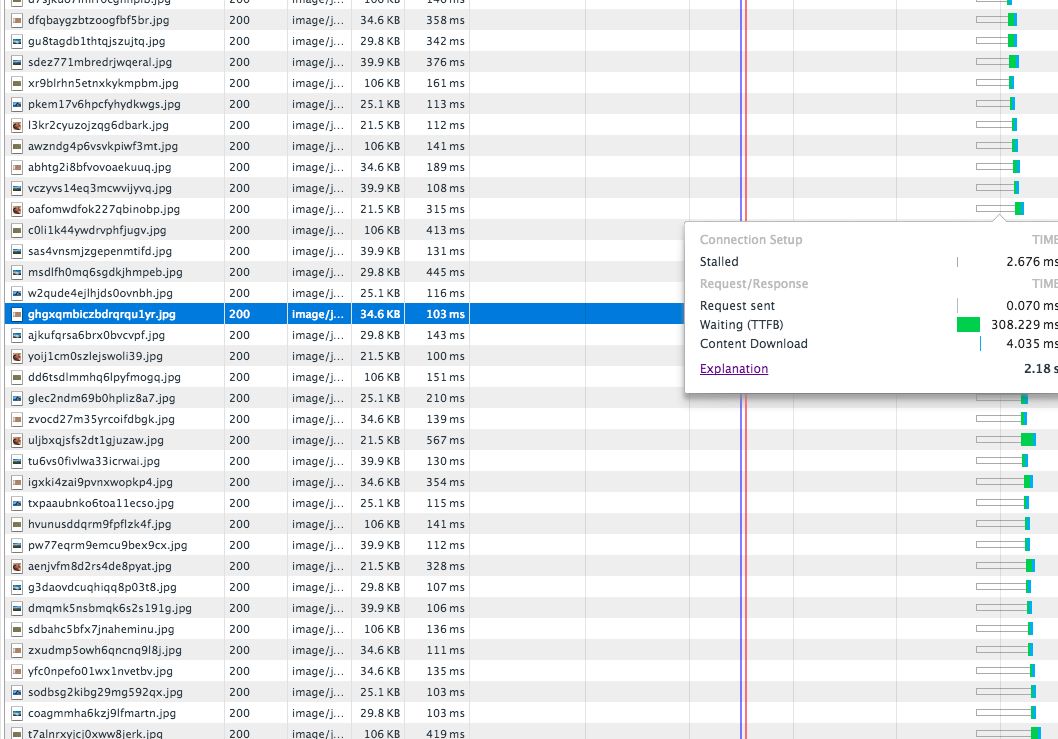Click the Waiting (TTFB) green bar in popup
Screen dimensions: 1058x739
coord(968,325)
